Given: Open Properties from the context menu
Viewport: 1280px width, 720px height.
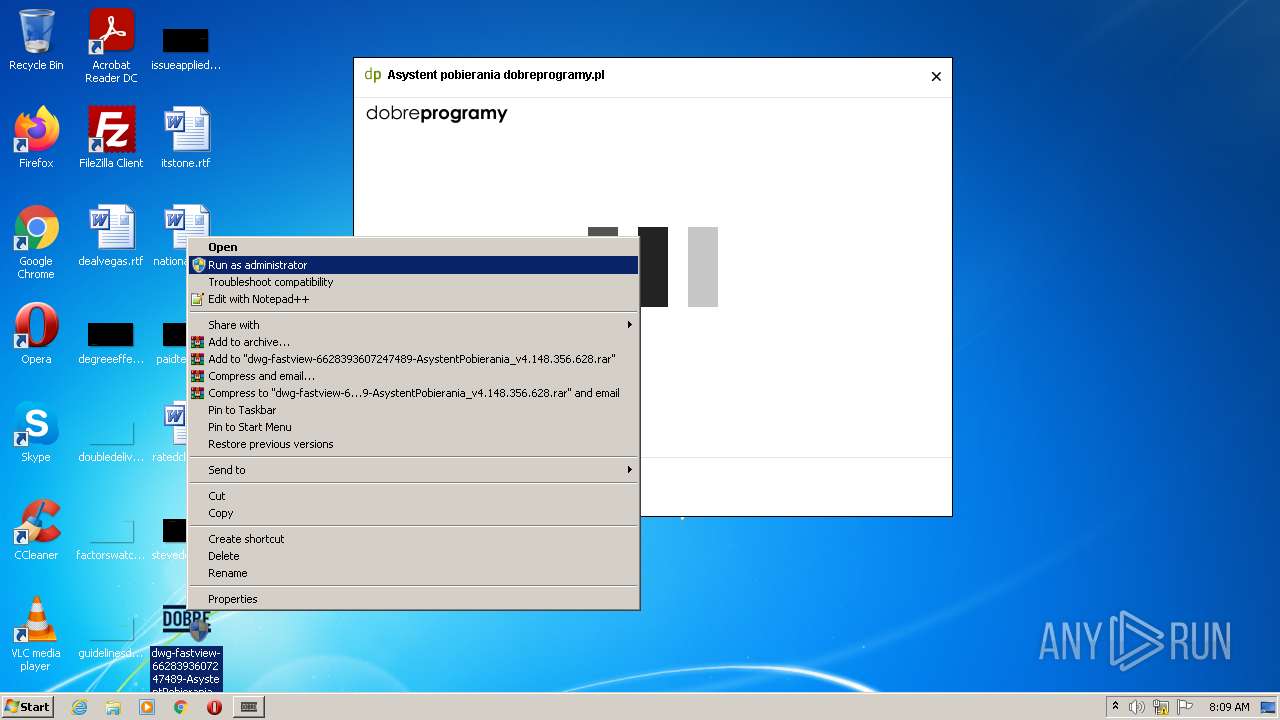Looking at the screenshot, I should (414, 599).
